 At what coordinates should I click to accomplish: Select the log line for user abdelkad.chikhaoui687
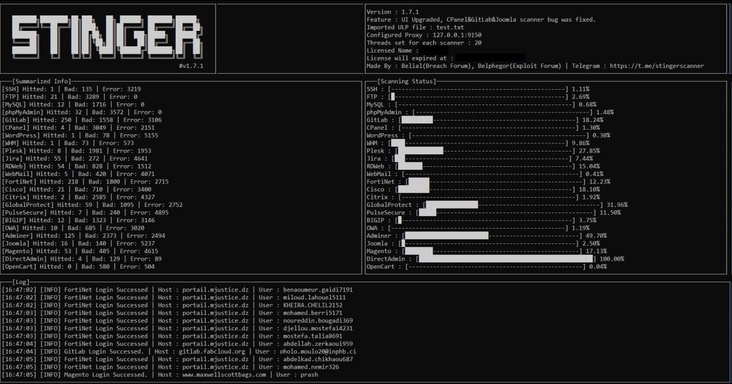click(x=177, y=359)
